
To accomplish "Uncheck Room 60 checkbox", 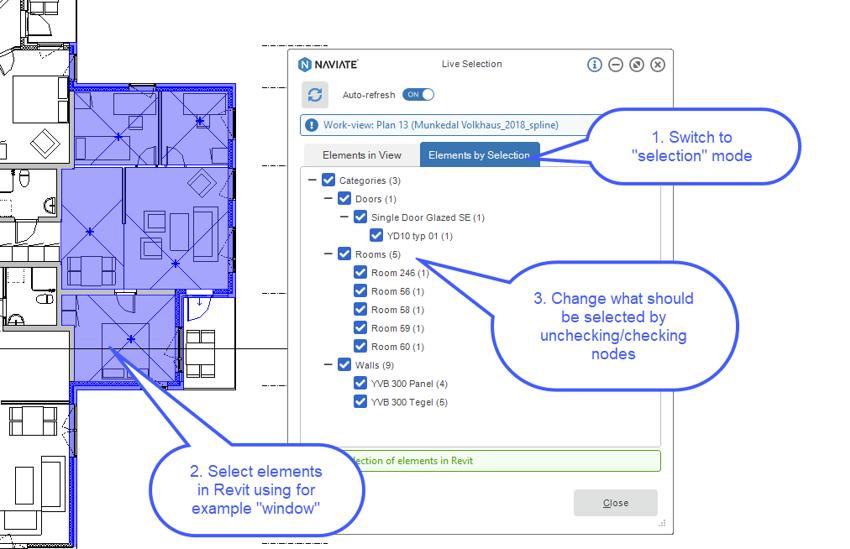I will pos(360,346).
